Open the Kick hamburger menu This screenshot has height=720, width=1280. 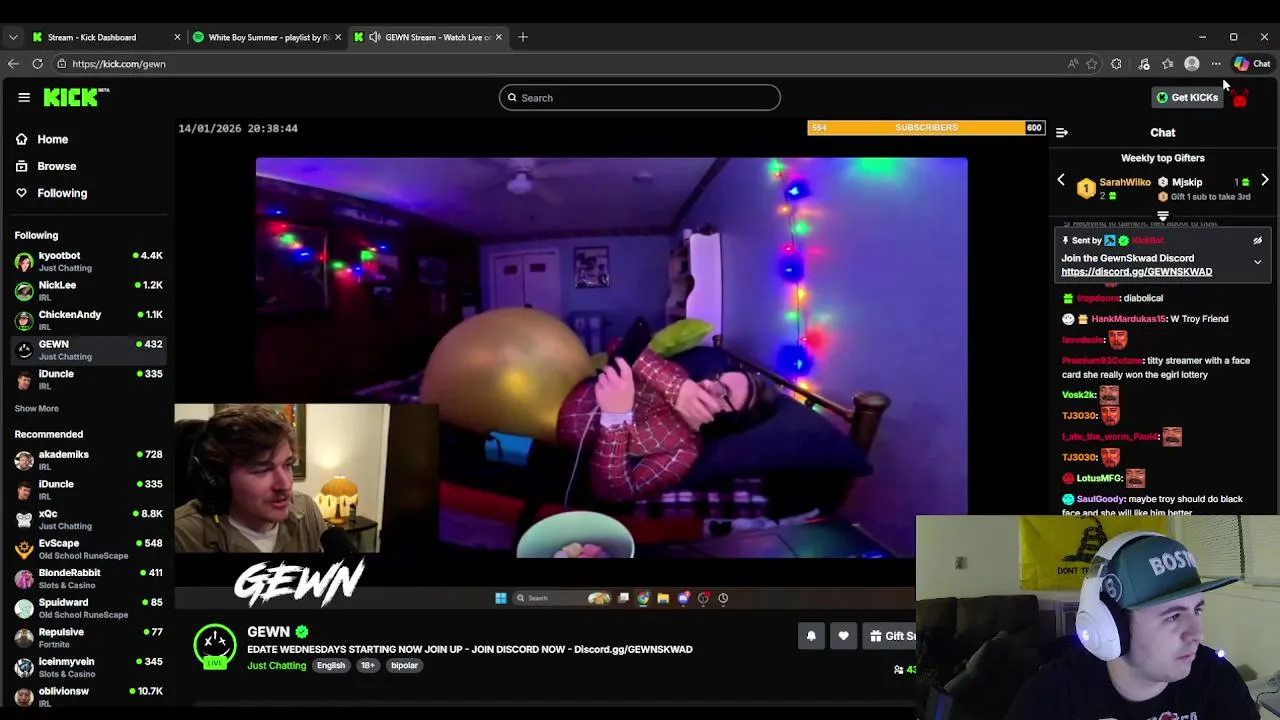point(24,97)
